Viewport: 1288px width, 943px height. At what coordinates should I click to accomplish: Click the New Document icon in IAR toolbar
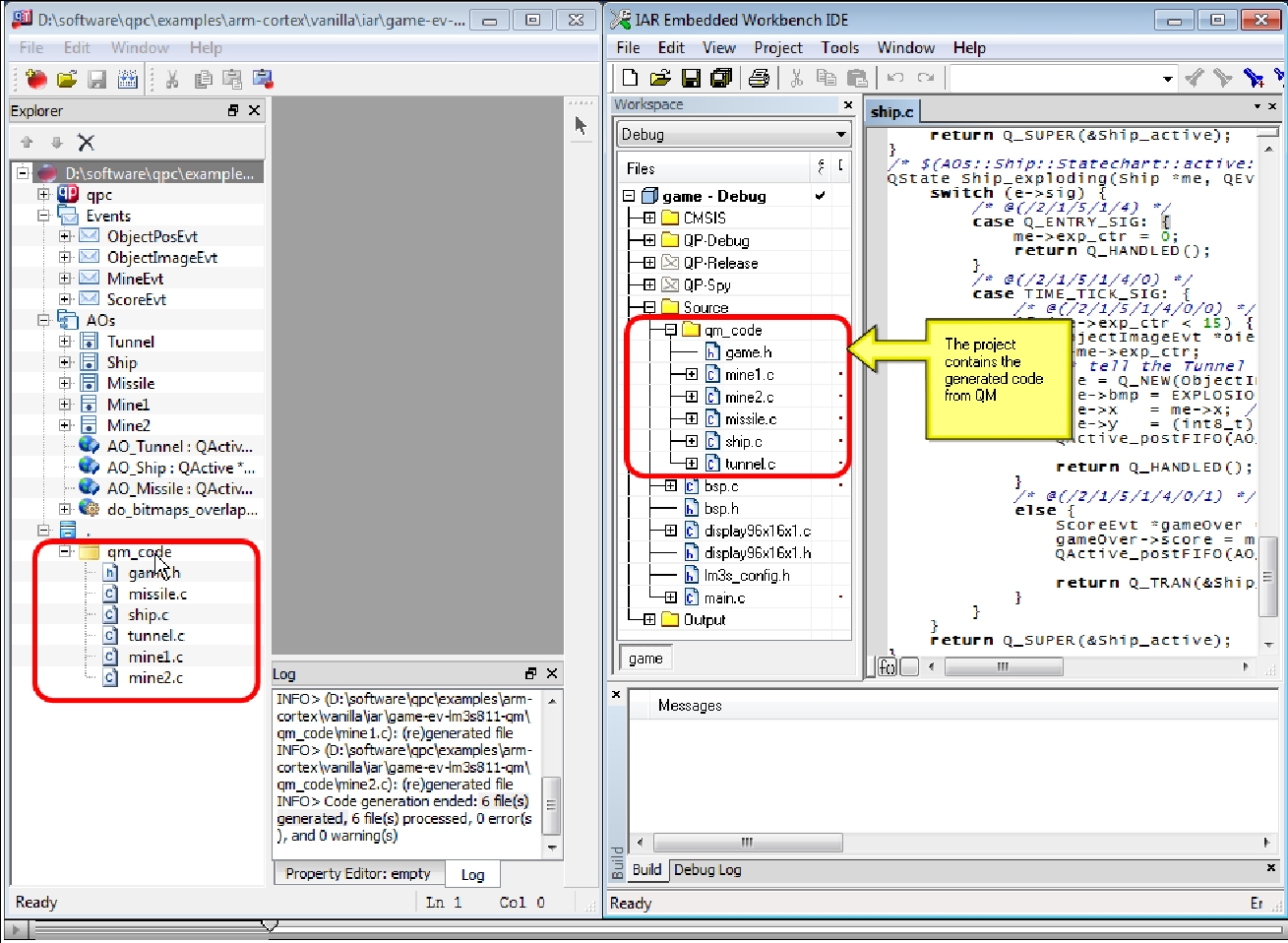tap(631, 78)
